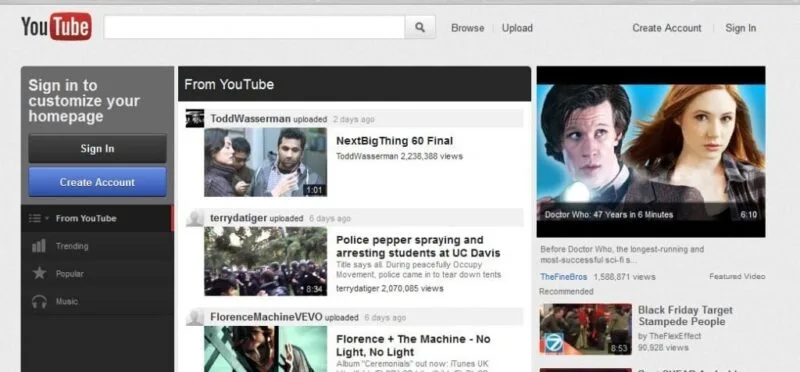The image size is (800, 372).
Task: Open ToddWasserman's channel avatar
Action: [x=194, y=118]
